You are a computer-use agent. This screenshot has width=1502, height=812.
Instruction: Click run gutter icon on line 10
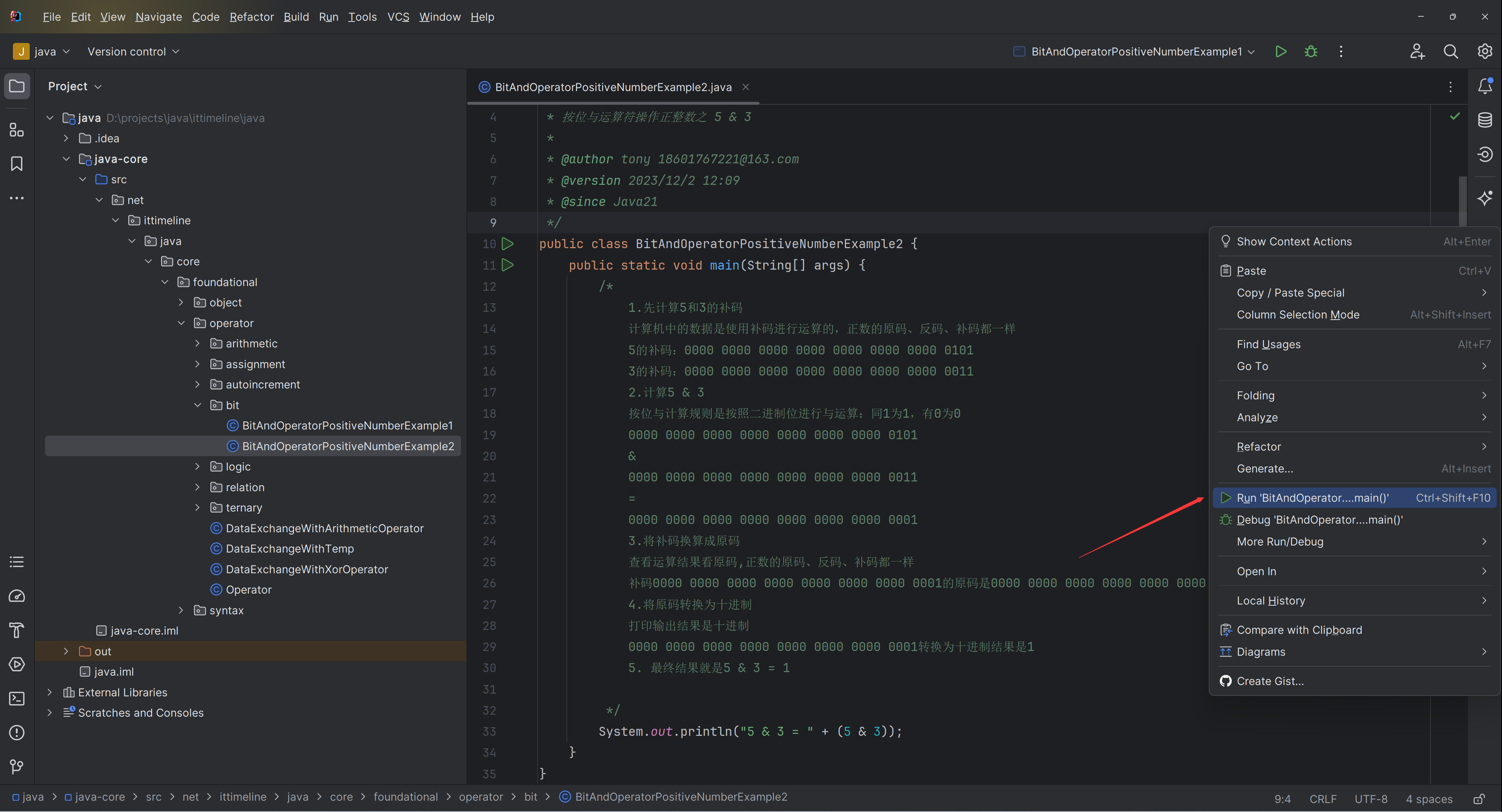coord(508,244)
